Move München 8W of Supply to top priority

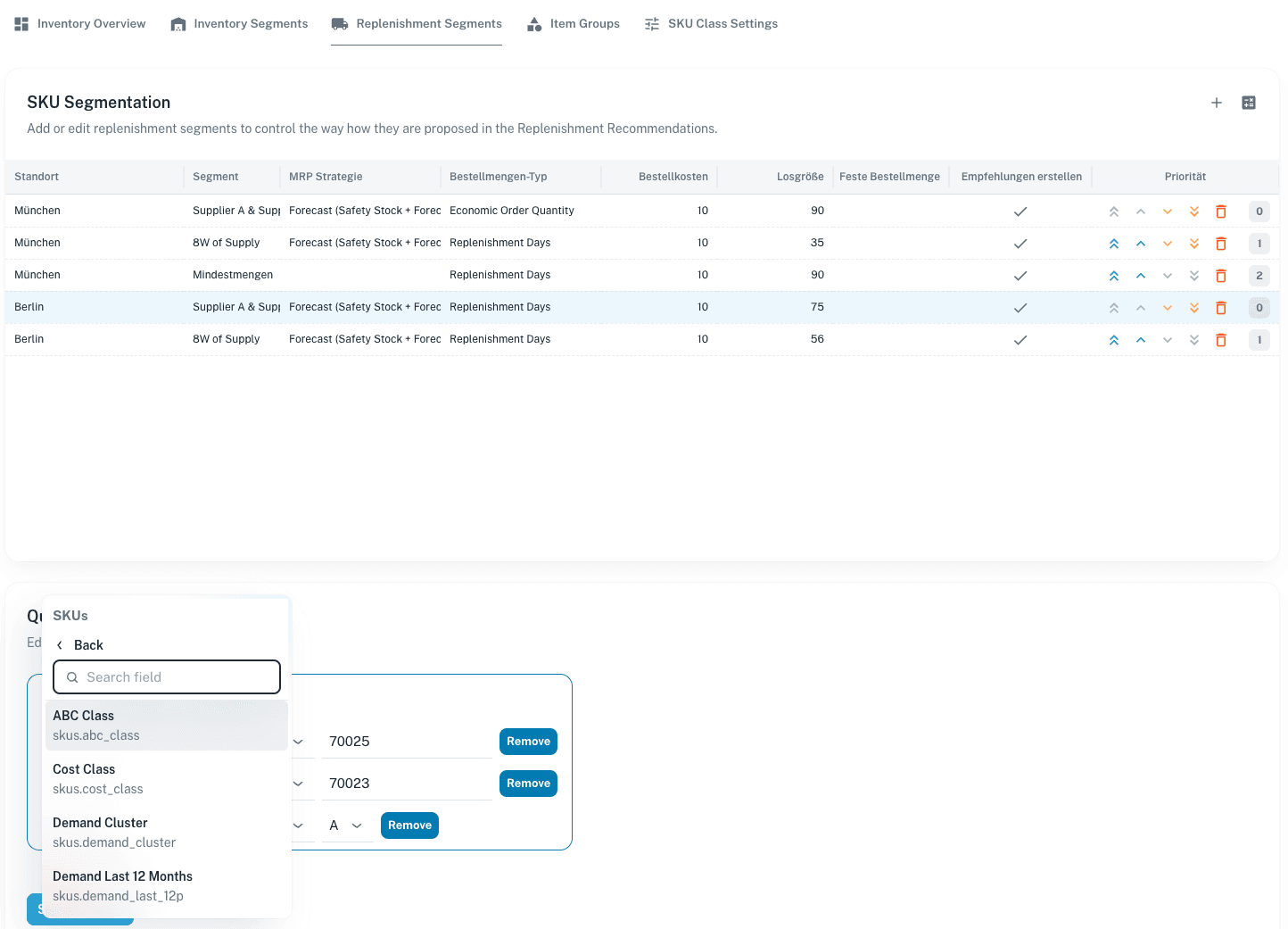pos(1114,244)
